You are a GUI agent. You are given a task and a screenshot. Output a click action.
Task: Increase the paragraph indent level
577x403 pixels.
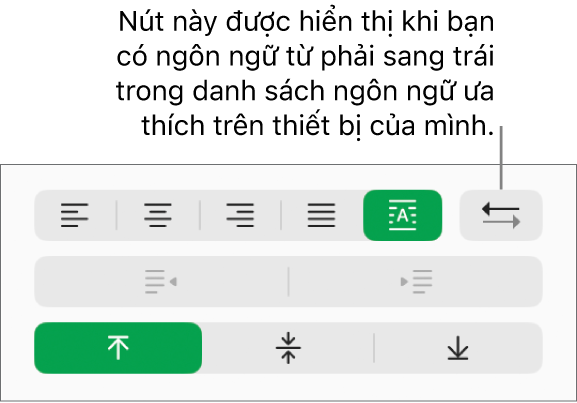416,282
